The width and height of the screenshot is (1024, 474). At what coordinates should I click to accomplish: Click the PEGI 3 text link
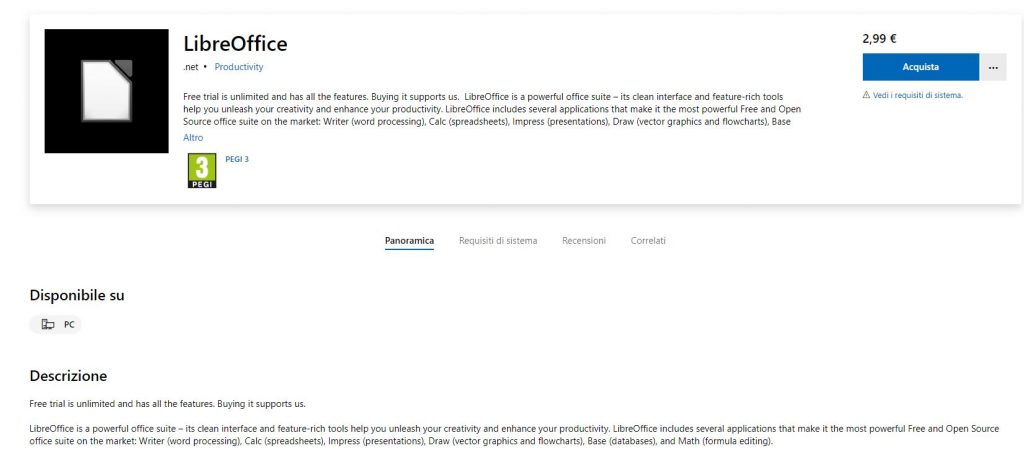coord(237,159)
